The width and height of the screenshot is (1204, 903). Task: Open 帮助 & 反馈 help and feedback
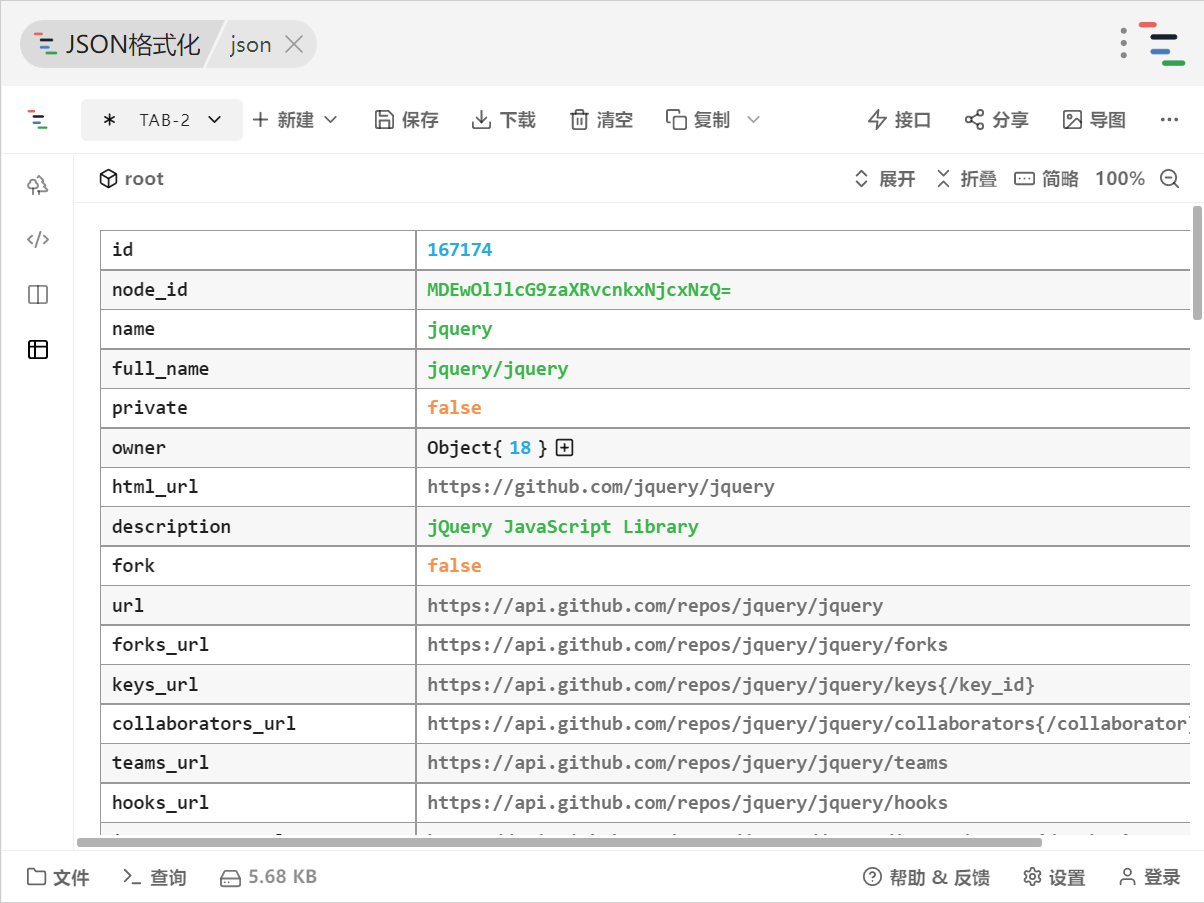pos(926,877)
